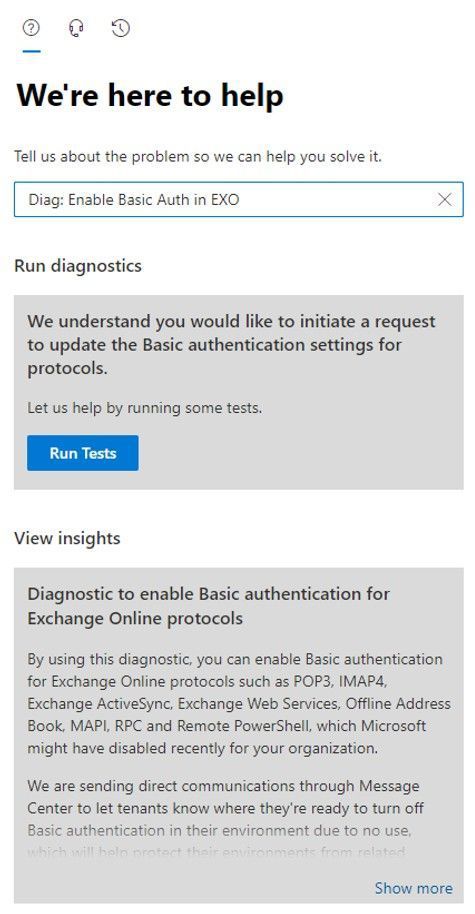Click the 'Tell us about the problem' prompt text
Screen dimensions: 475x914
[x=198, y=156]
